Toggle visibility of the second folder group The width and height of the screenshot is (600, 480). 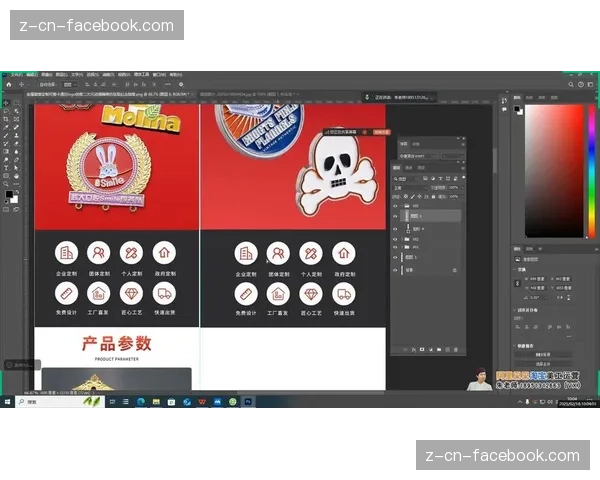pyautogui.click(x=395, y=239)
